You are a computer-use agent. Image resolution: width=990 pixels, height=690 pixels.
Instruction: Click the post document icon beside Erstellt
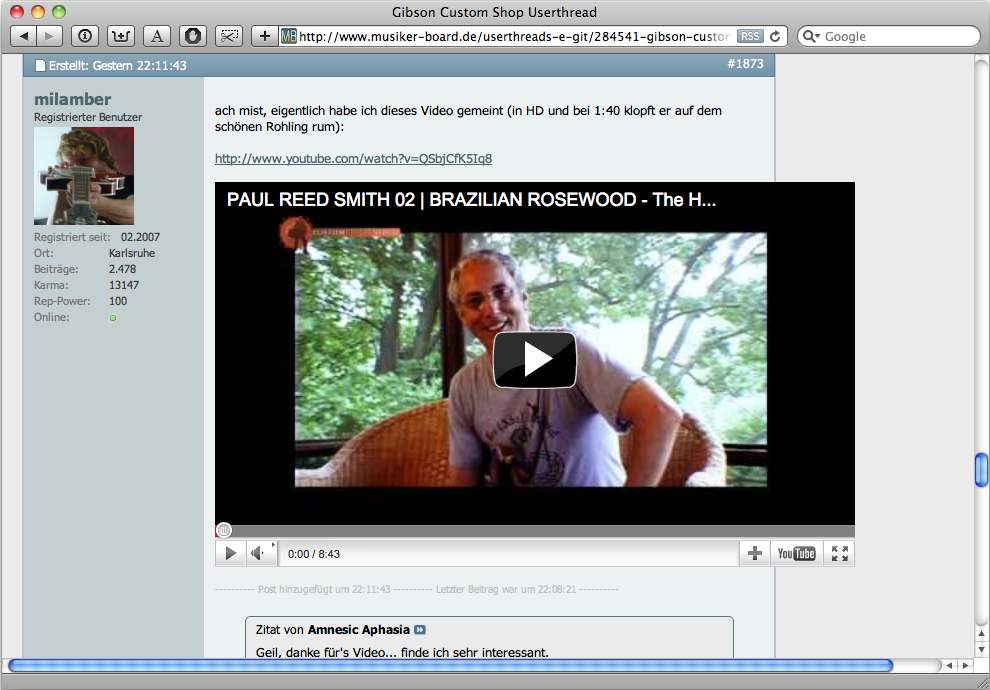tap(40, 66)
